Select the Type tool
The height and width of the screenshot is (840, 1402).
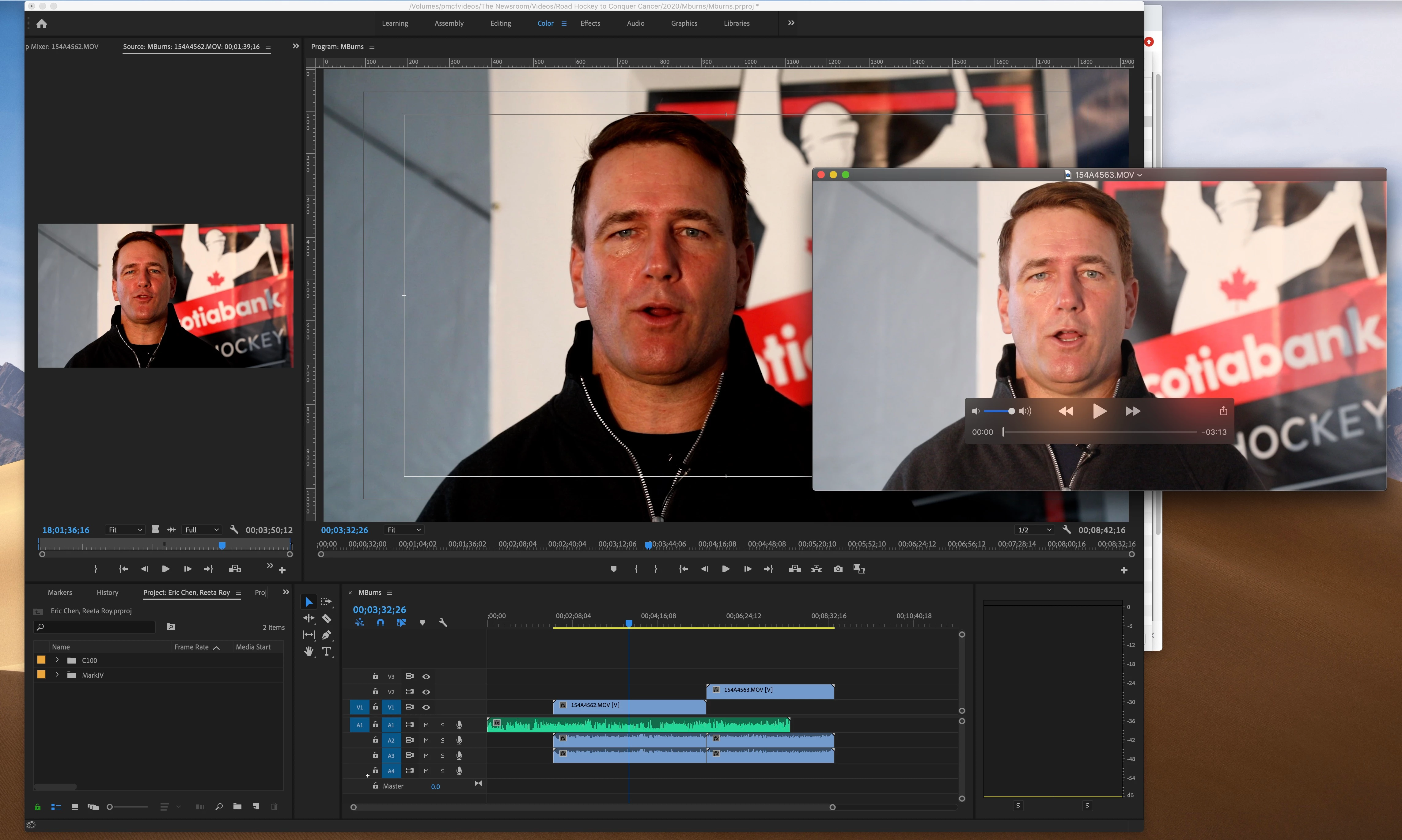pos(327,652)
